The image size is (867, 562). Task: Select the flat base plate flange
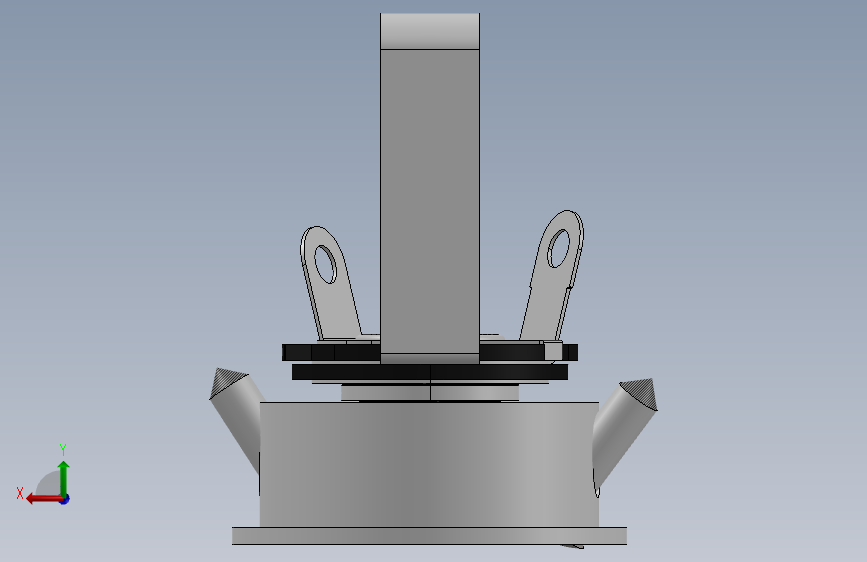click(429, 536)
